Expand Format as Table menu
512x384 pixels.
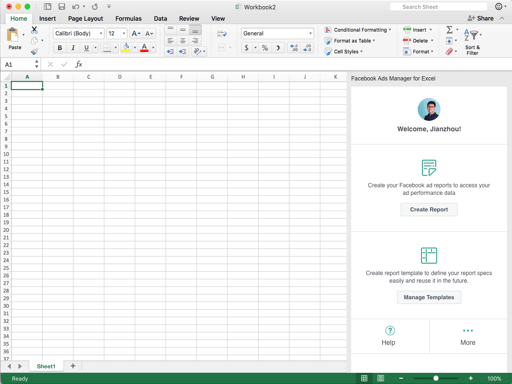[x=350, y=41]
